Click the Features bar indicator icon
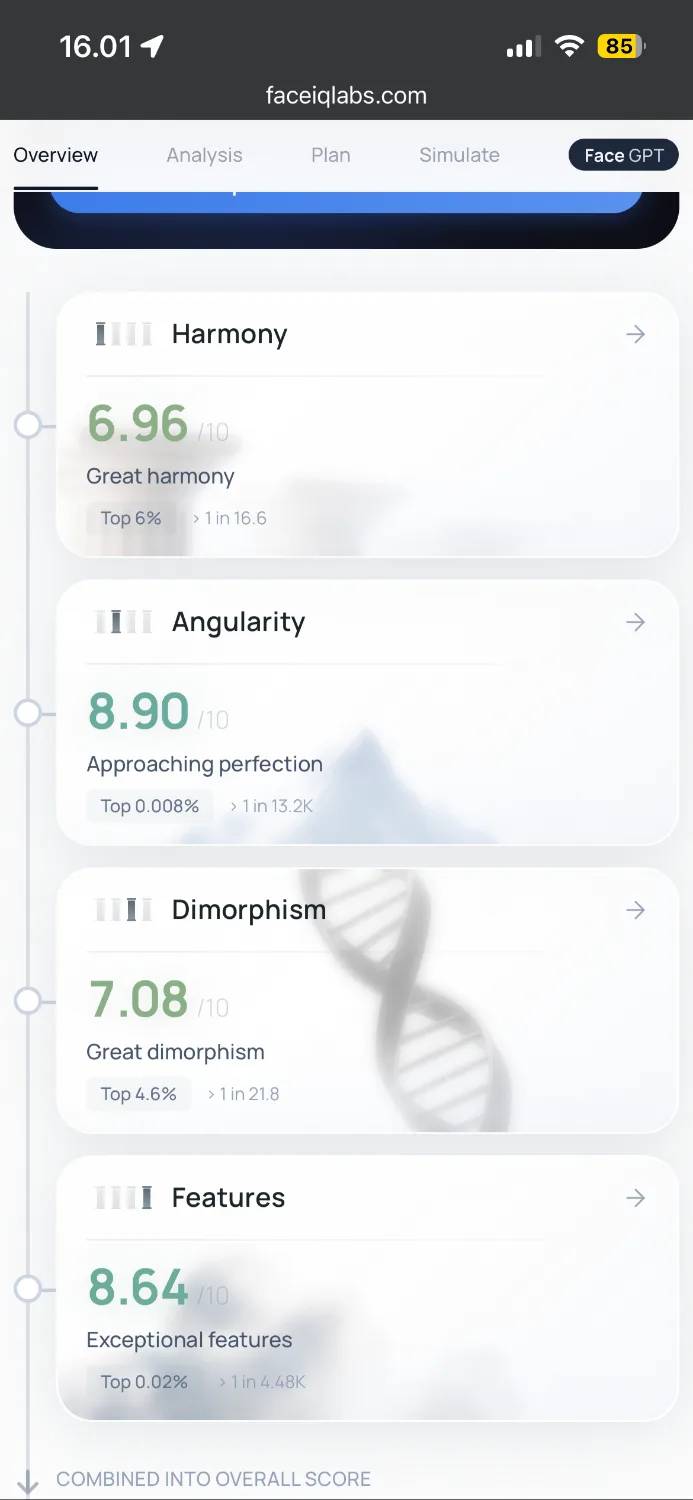This screenshot has width=693, height=1500. (x=123, y=1198)
